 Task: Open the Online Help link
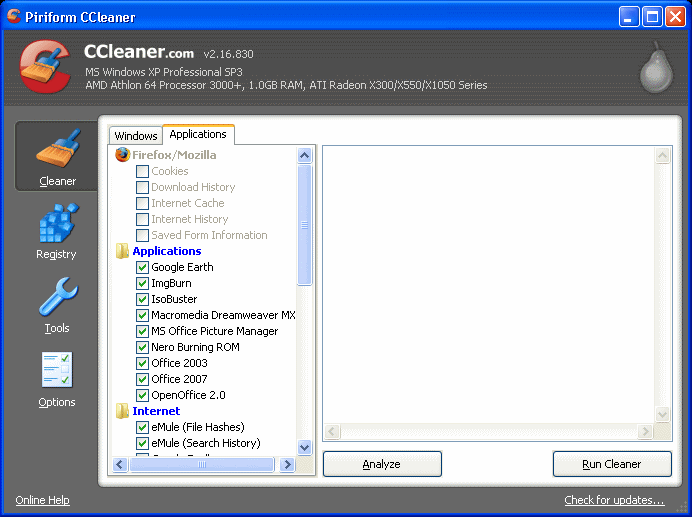click(x=42, y=500)
